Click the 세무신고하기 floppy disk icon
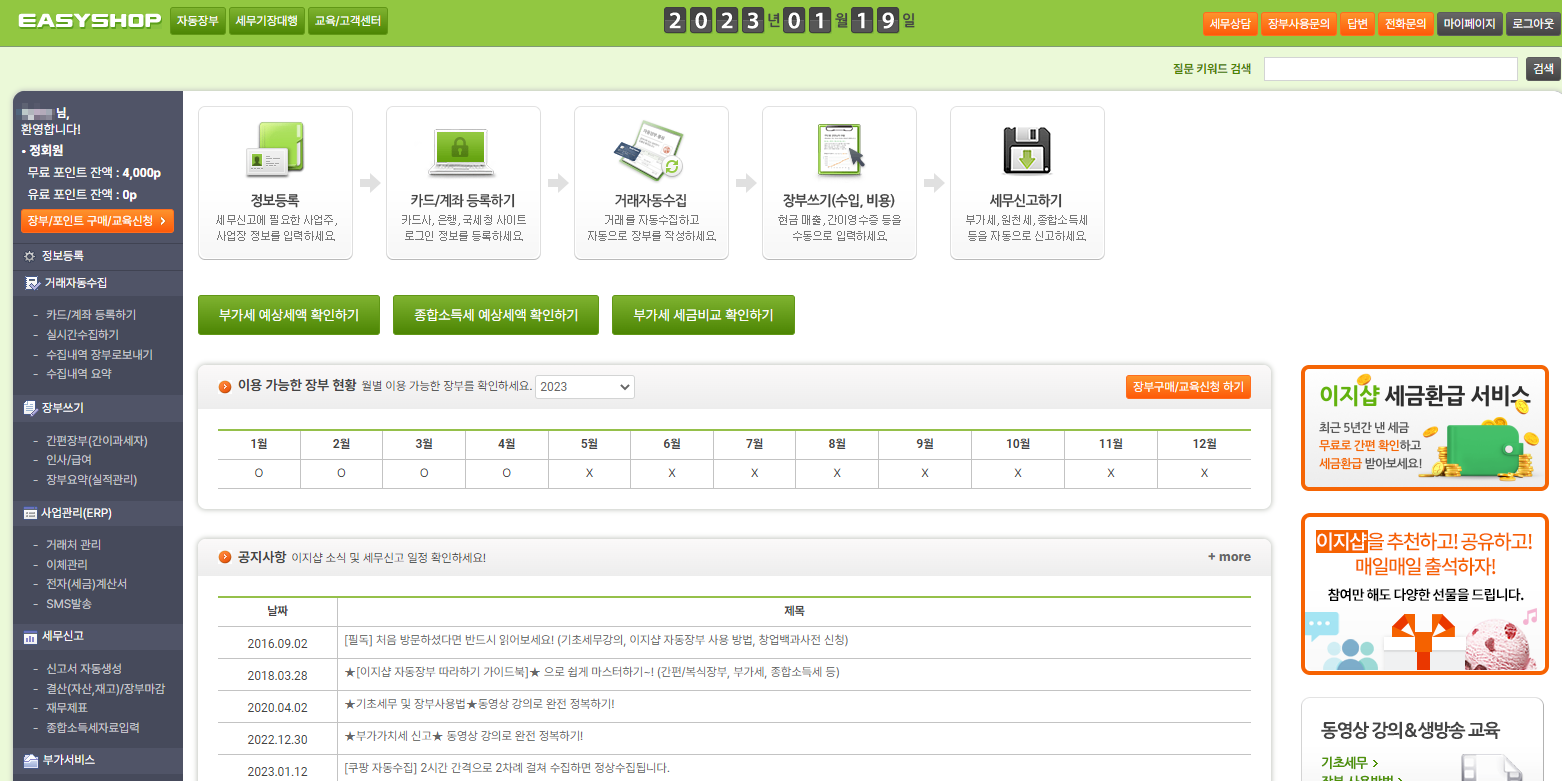 click(1027, 151)
